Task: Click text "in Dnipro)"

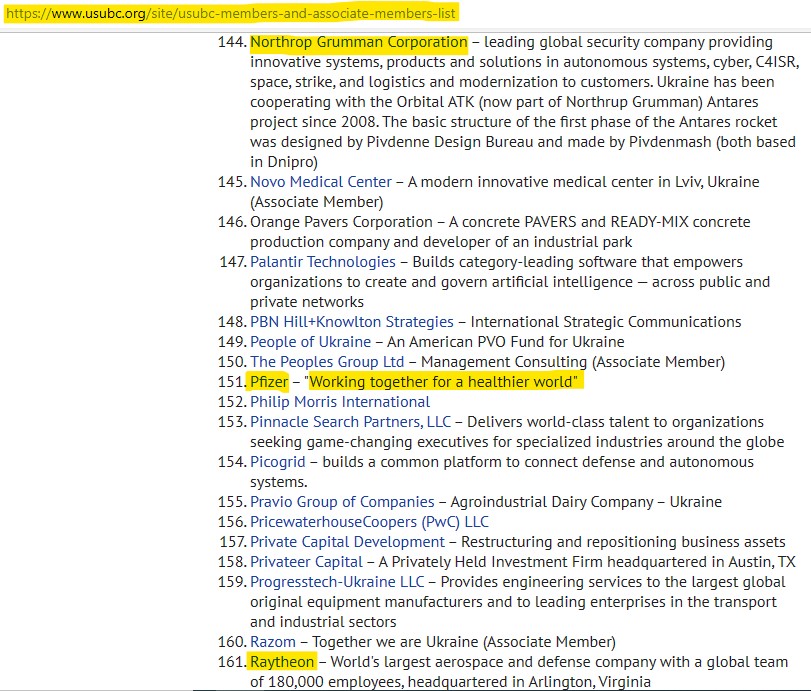Action: pos(283,162)
